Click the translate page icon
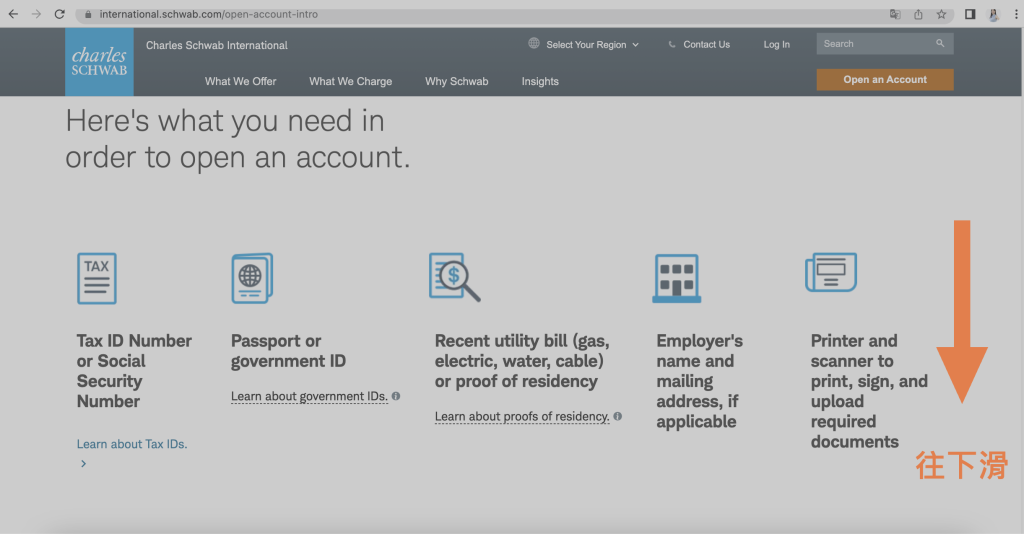 click(895, 14)
